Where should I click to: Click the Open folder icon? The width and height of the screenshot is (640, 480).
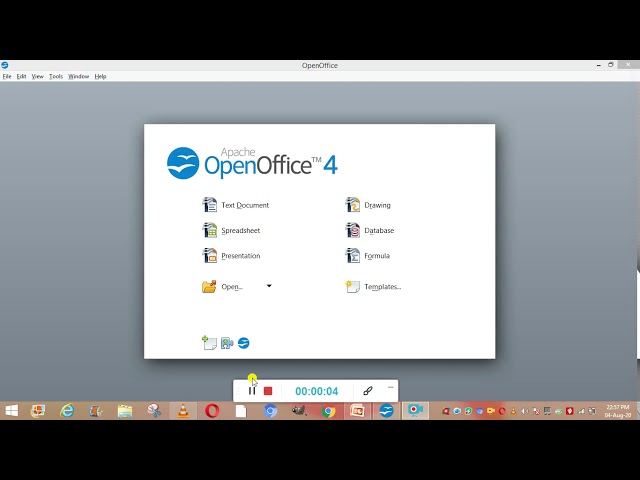click(x=209, y=286)
